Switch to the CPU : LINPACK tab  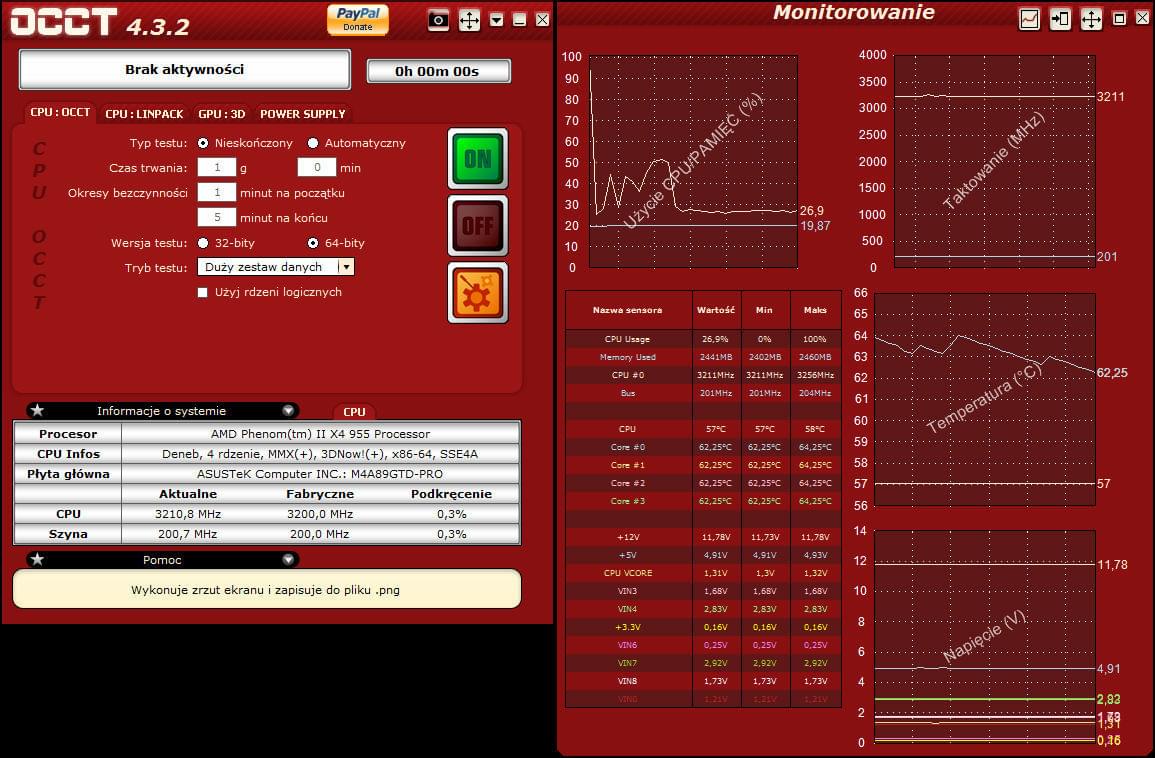pos(144,113)
